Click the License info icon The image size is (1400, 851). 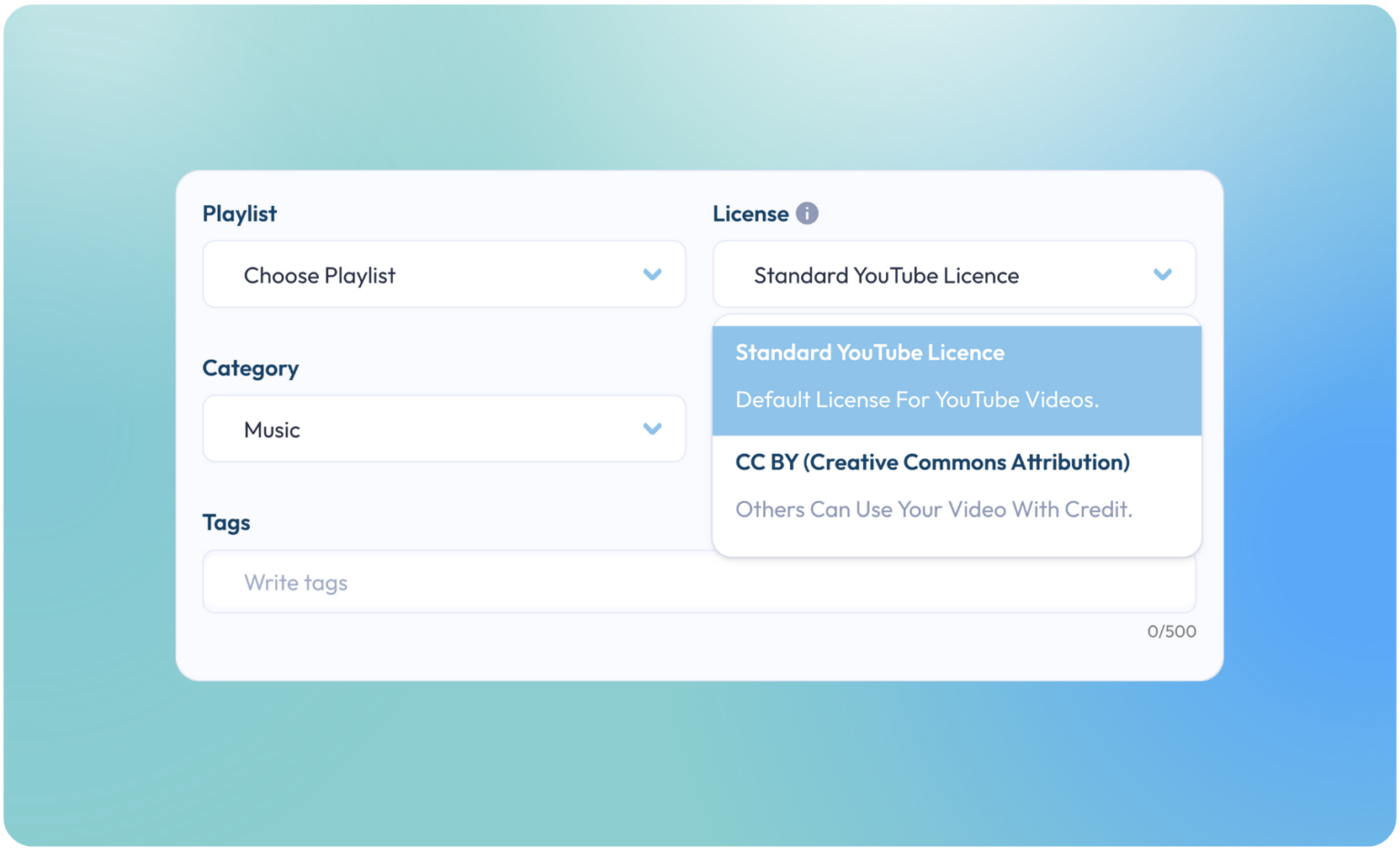pos(807,213)
